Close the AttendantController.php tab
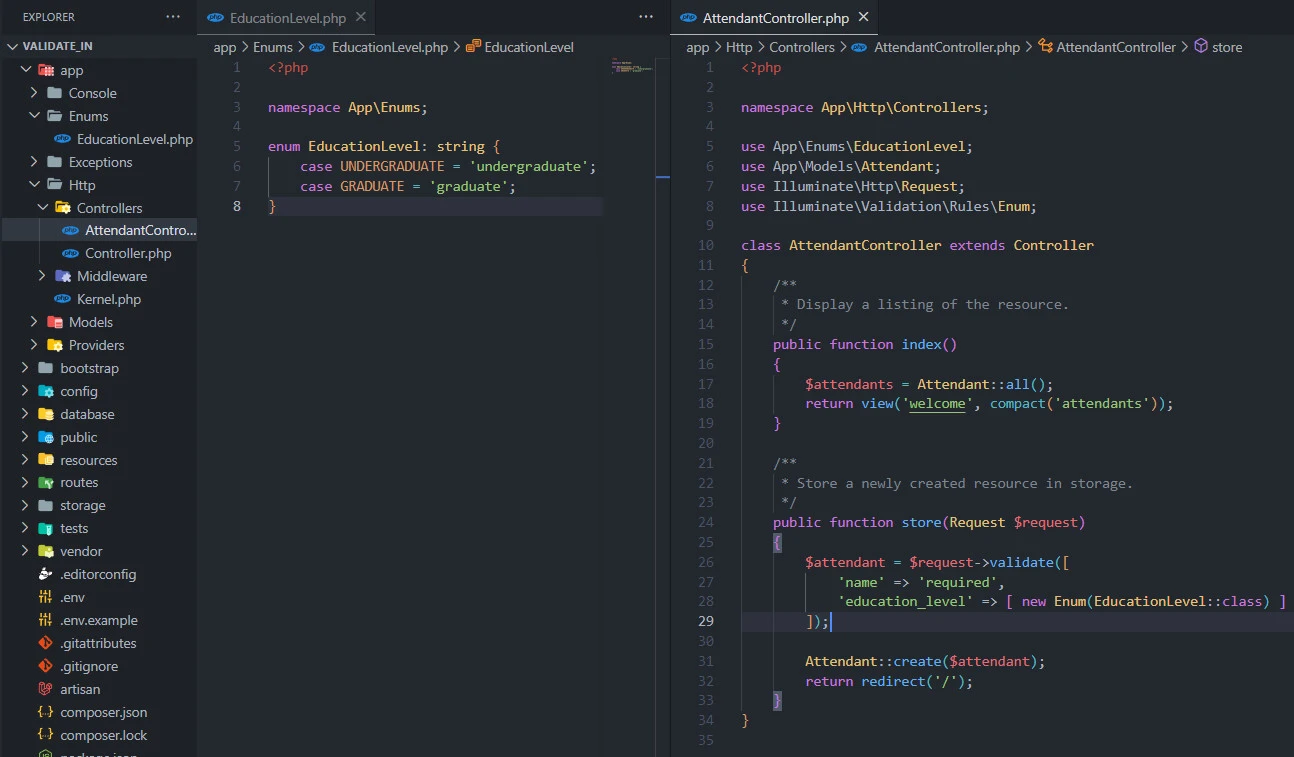This screenshot has width=1294, height=757. 864,17
